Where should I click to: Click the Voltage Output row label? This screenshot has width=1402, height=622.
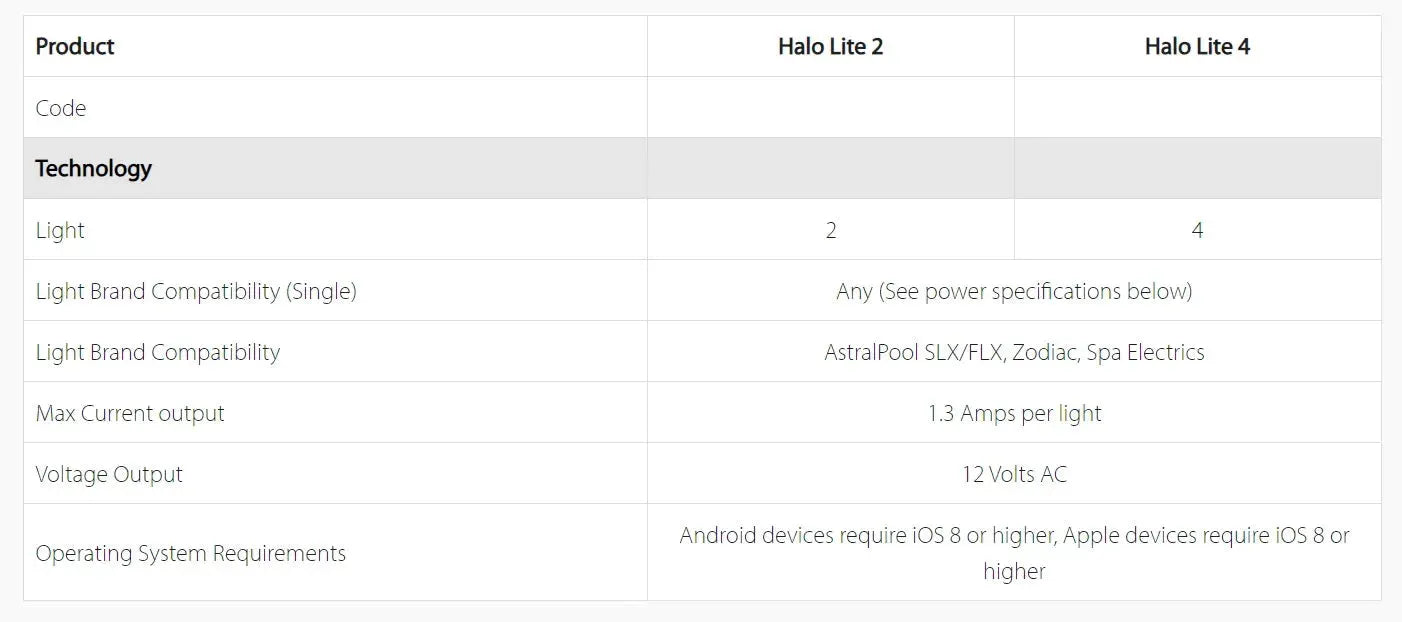(x=109, y=474)
